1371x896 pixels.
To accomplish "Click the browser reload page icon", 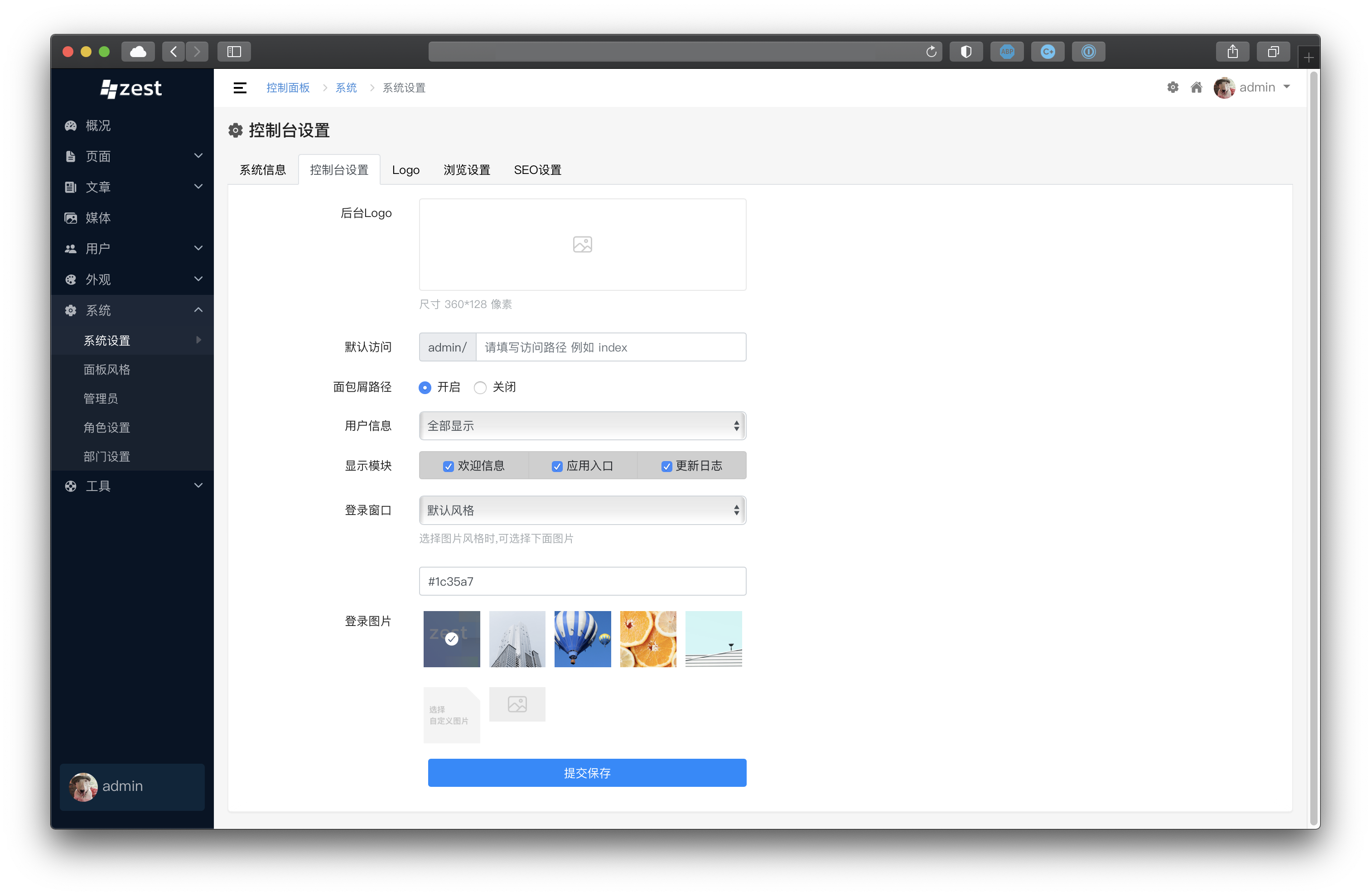I will [931, 52].
